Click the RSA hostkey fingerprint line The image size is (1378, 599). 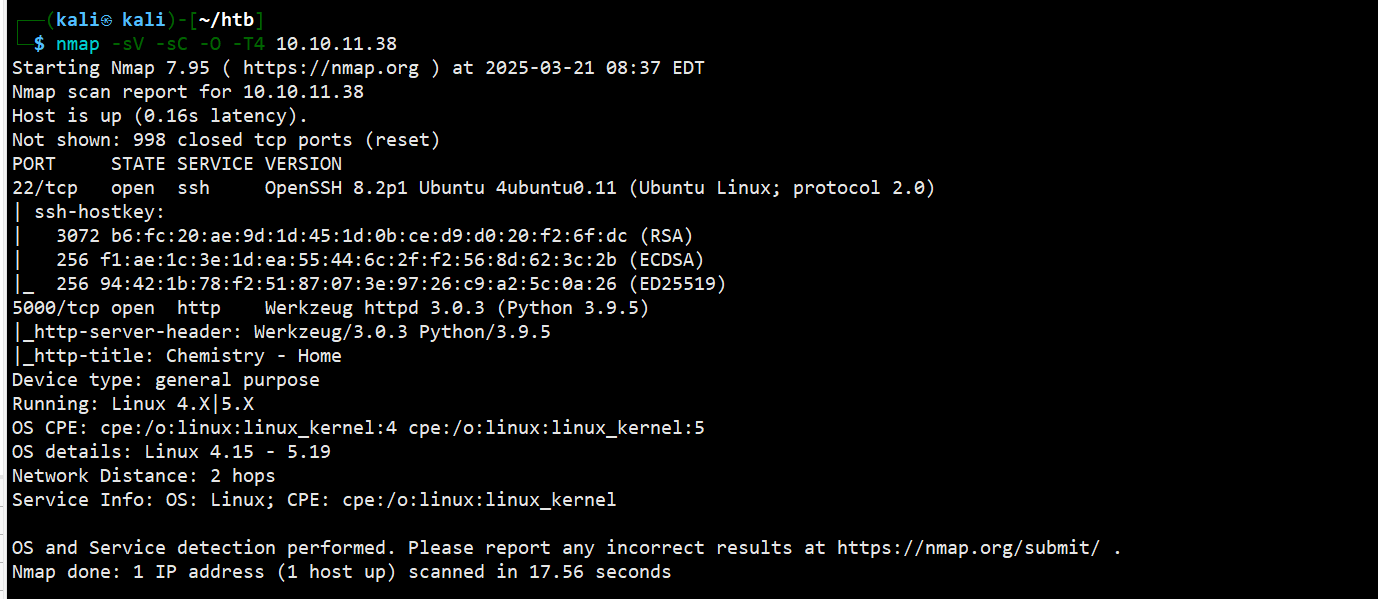353,236
